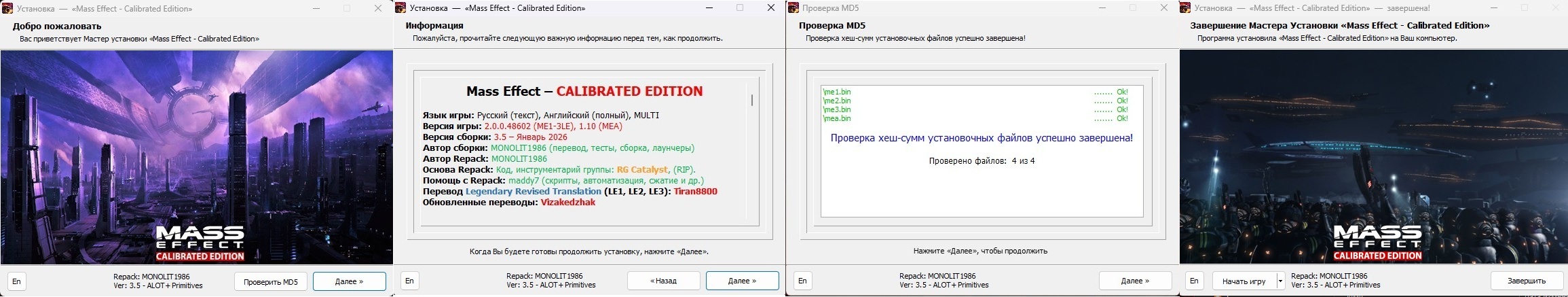Image resolution: width=1568 pixels, height=297 pixels.
Task: Maximize the Добро пожаловать welcome window
Action: [x=347, y=8]
